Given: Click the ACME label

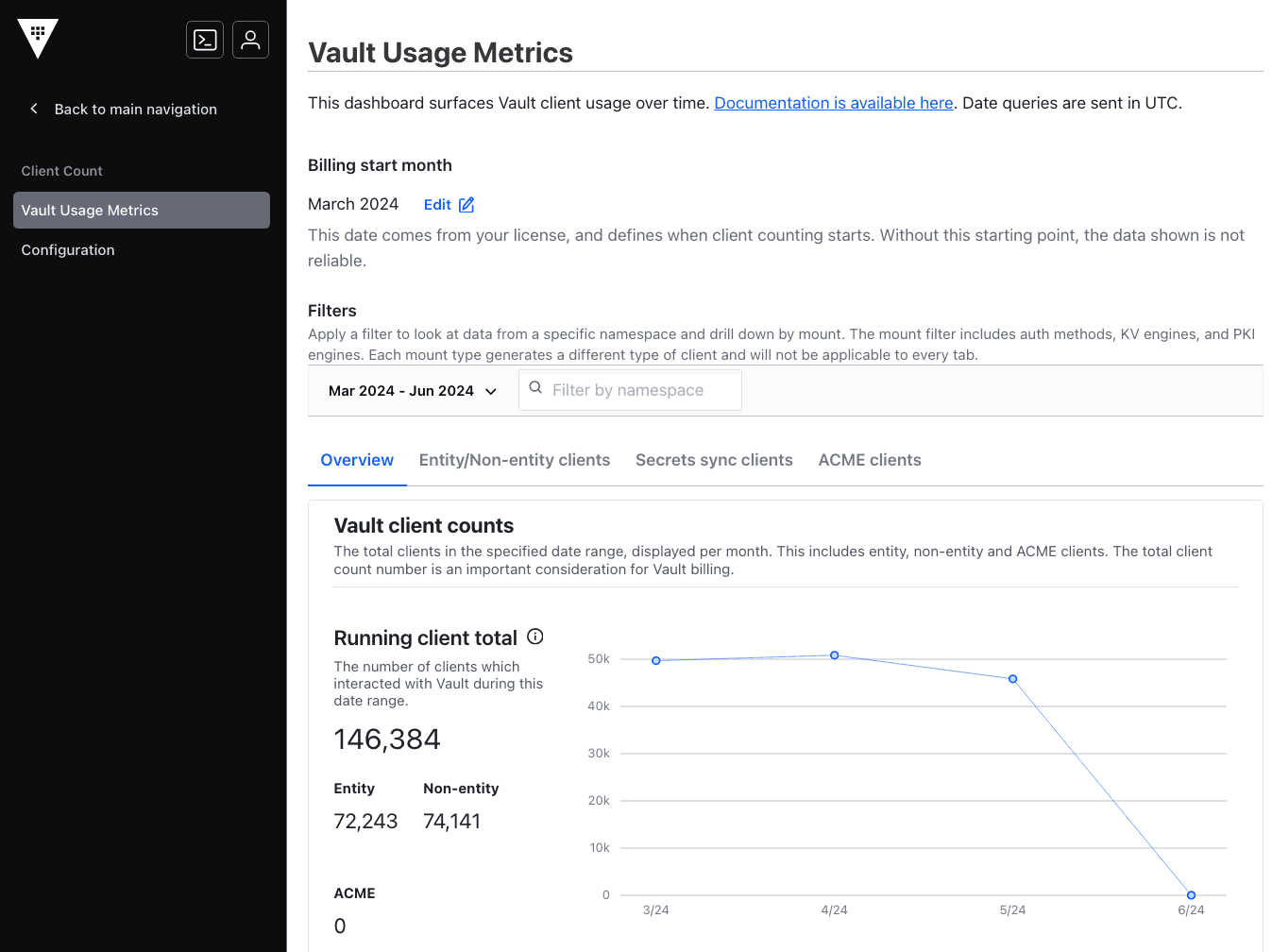Looking at the screenshot, I should pyautogui.click(x=354, y=893).
